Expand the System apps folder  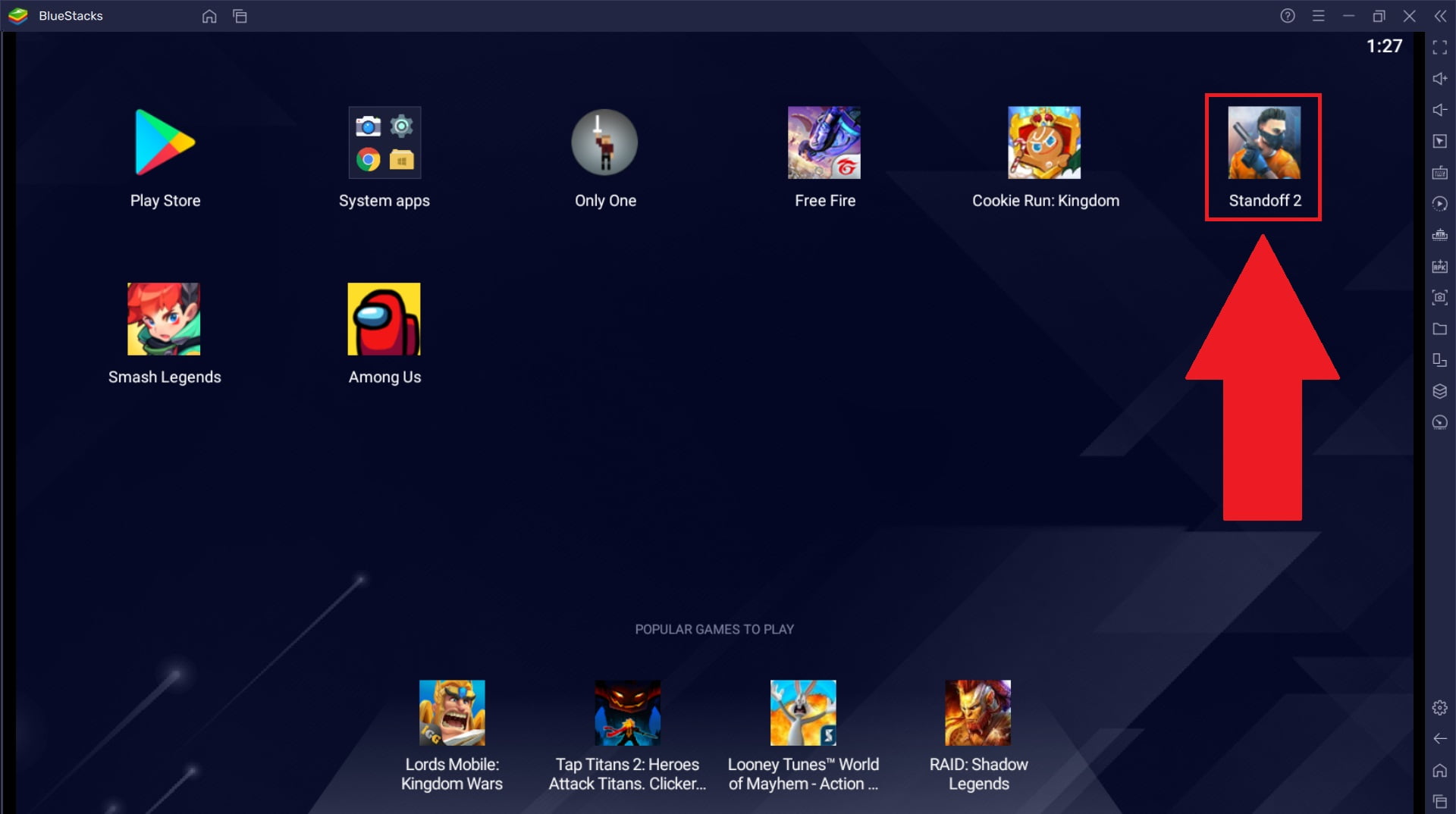384,142
